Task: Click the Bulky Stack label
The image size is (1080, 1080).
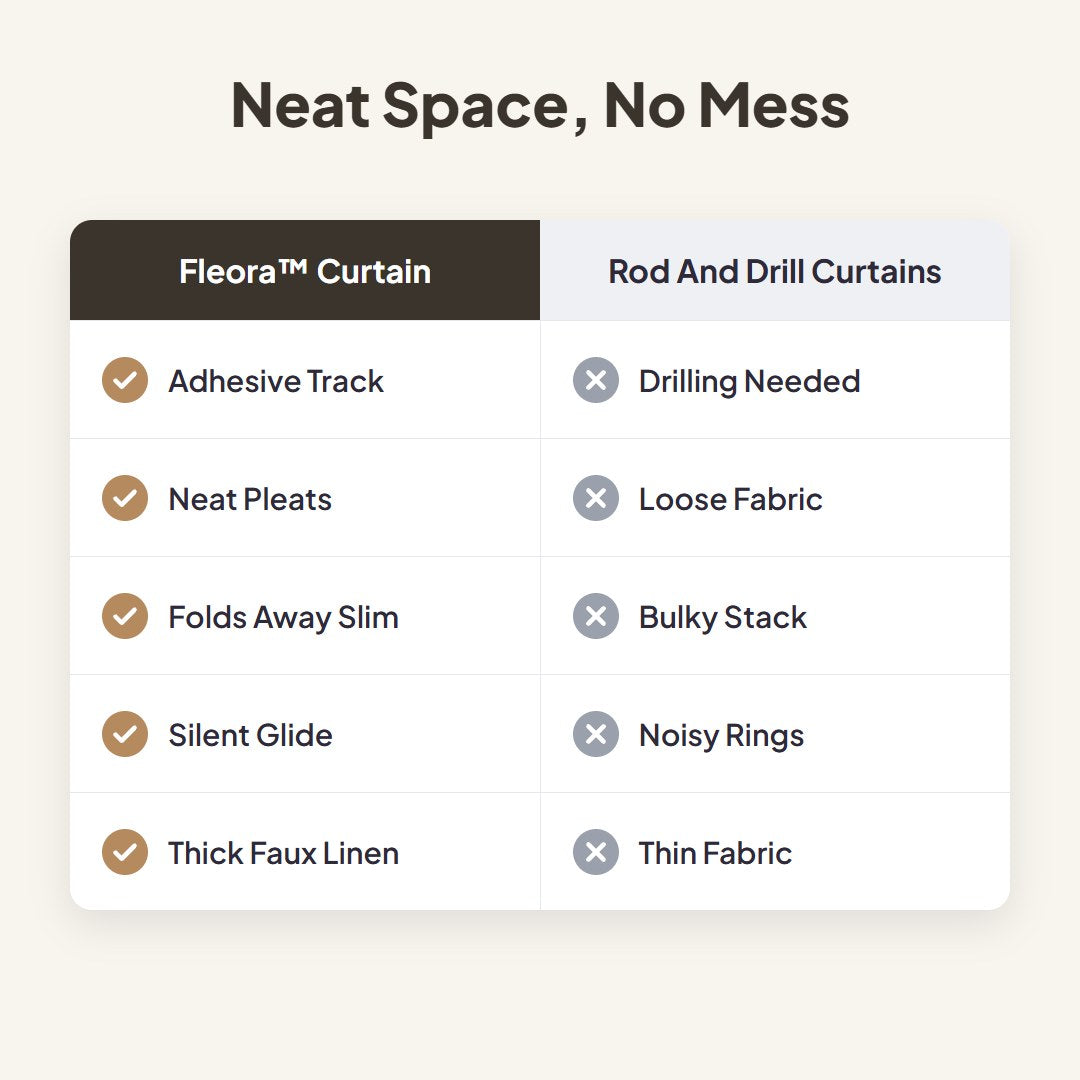Action: pyautogui.click(x=723, y=618)
